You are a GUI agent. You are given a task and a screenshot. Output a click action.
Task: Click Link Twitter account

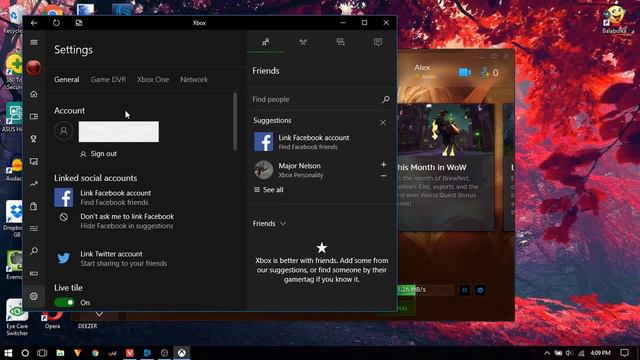(111, 254)
